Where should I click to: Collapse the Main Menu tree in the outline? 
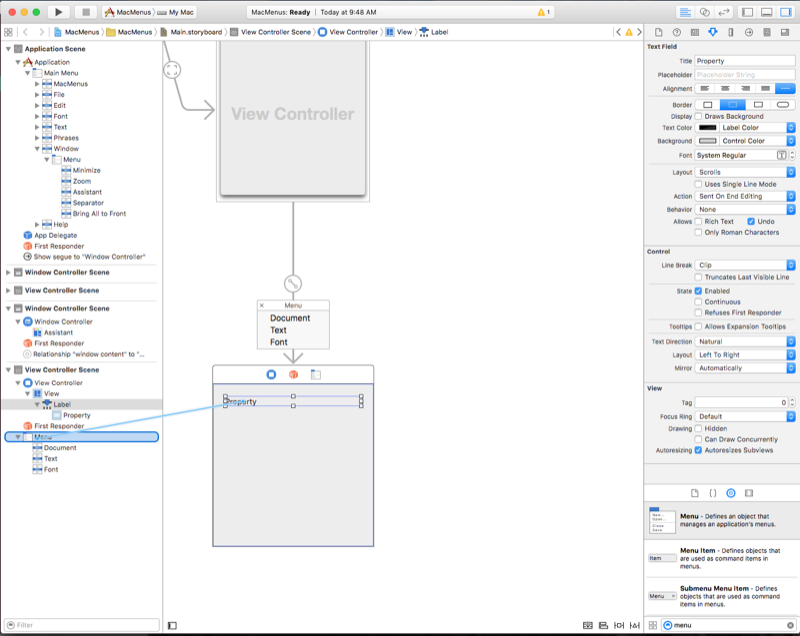tap(26, 73)
